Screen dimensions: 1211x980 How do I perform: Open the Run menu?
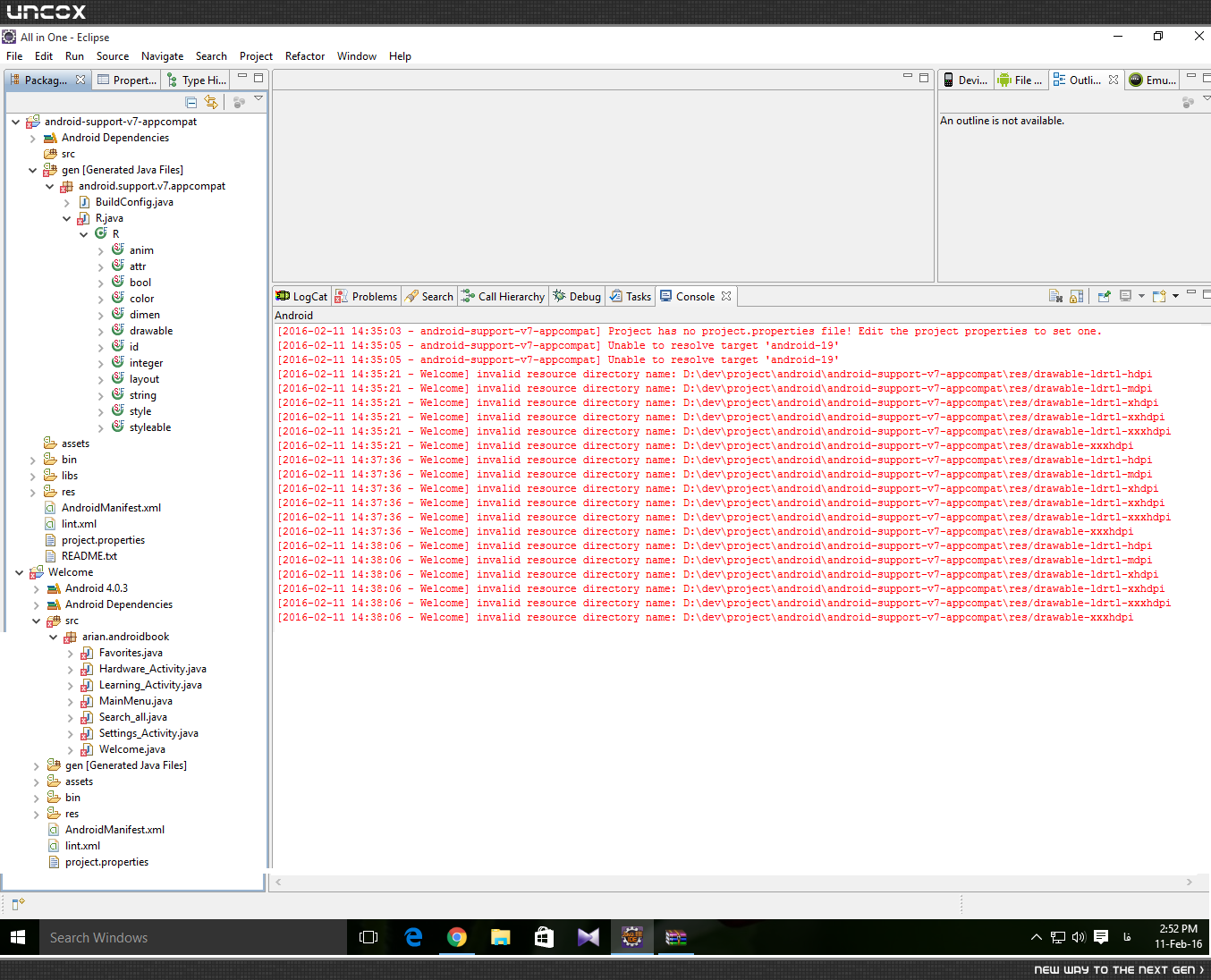pos(74,56)
